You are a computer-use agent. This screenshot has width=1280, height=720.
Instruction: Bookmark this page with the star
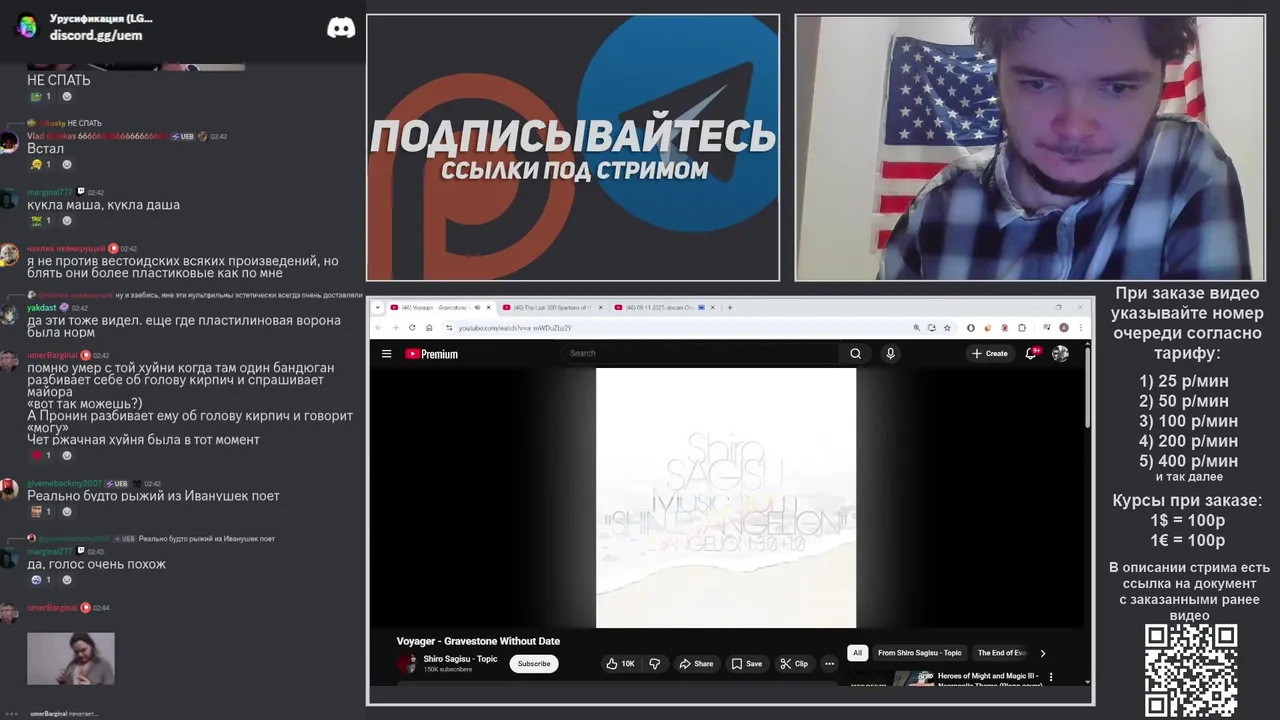click(945, 327)
